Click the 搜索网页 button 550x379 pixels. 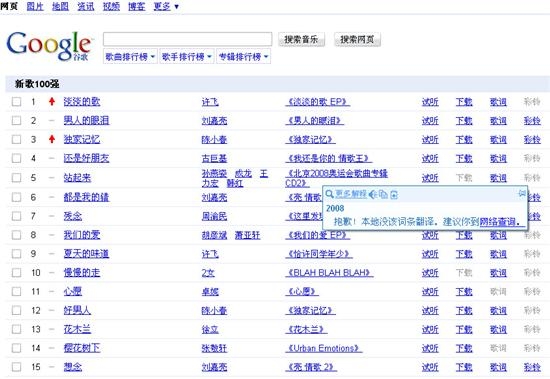pyautogui.click(x=357, y=39)
